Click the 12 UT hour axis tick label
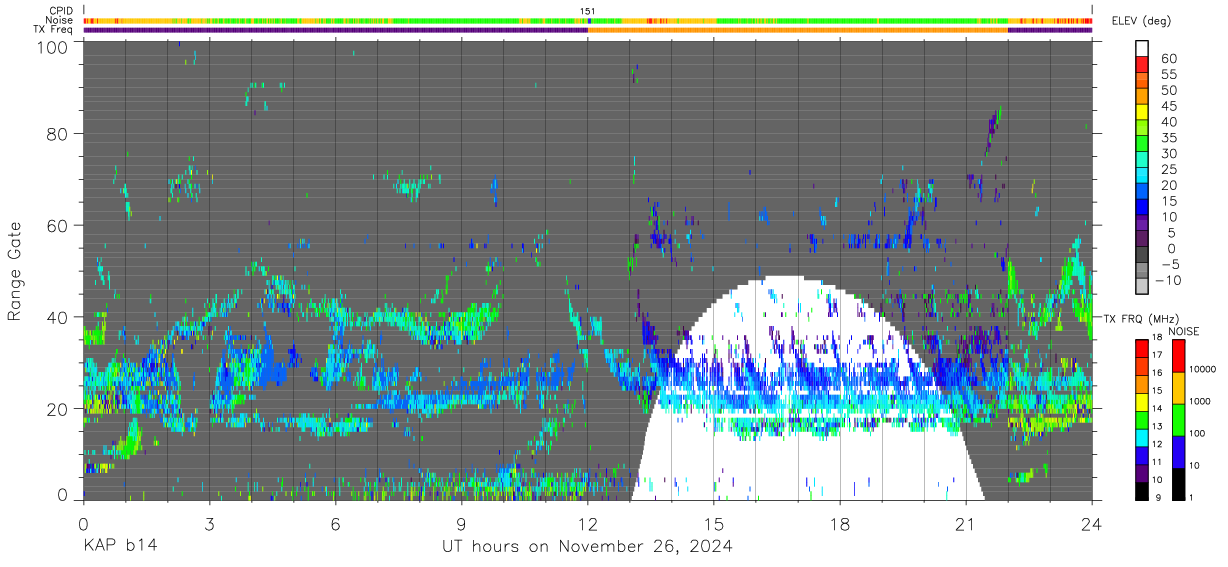 (x=588, y=523)
